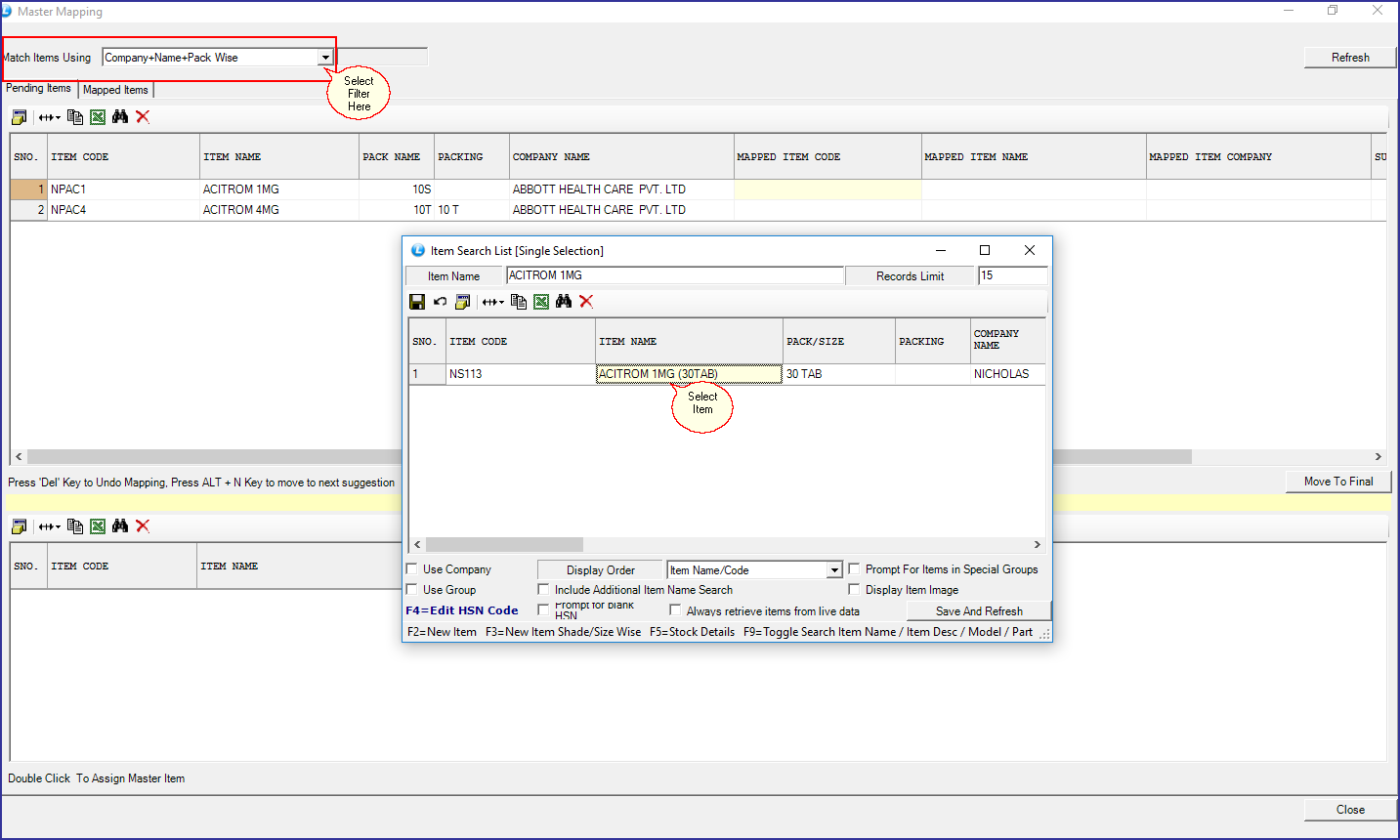Click Save And Refresh button
Image resolution: width=1400 pixels, height=840 pixels.
click(x=979, y=611)
